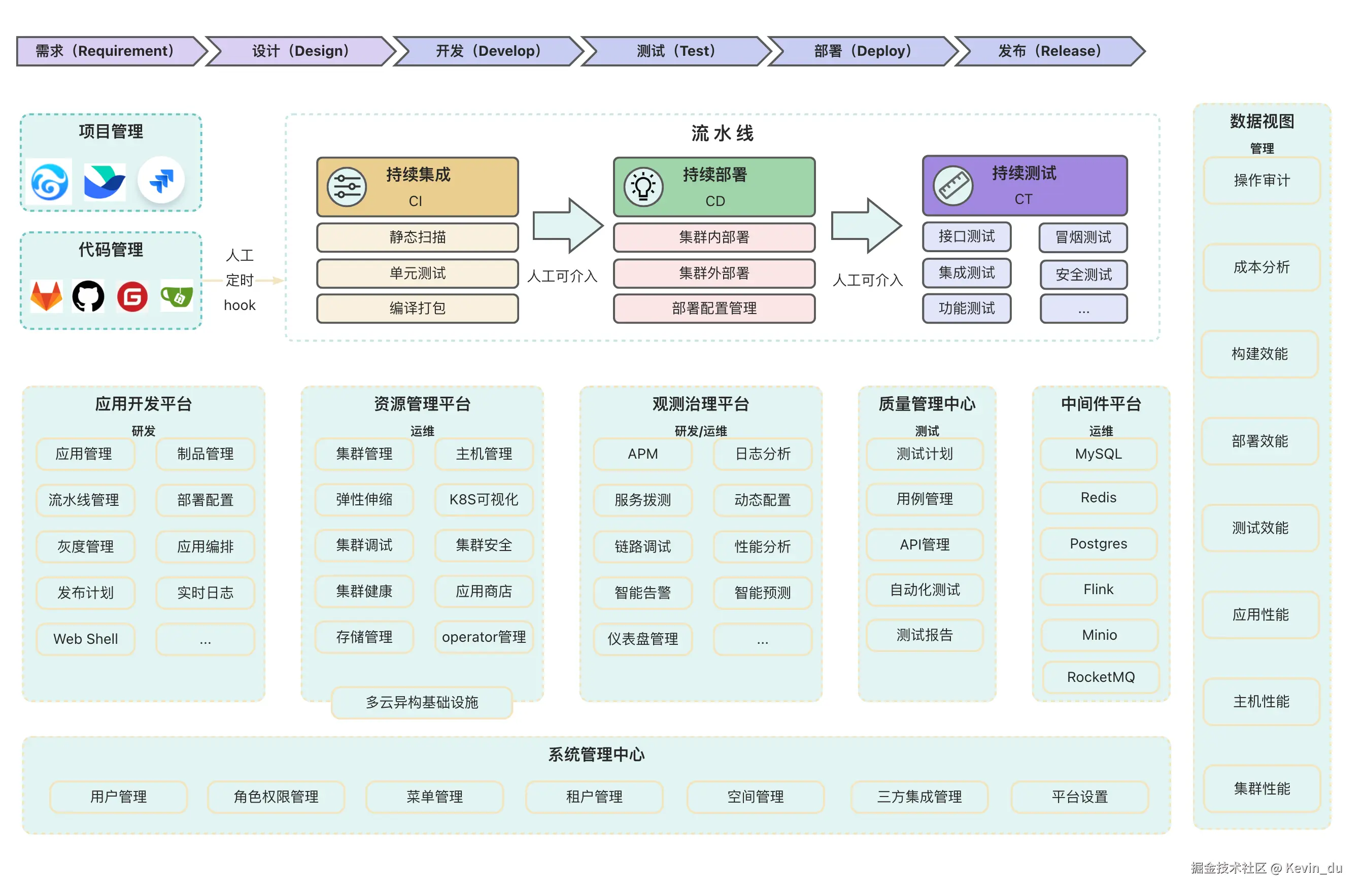
Task: Open 角色权限管理 in 系统管理中心
Action: (276, 797)
